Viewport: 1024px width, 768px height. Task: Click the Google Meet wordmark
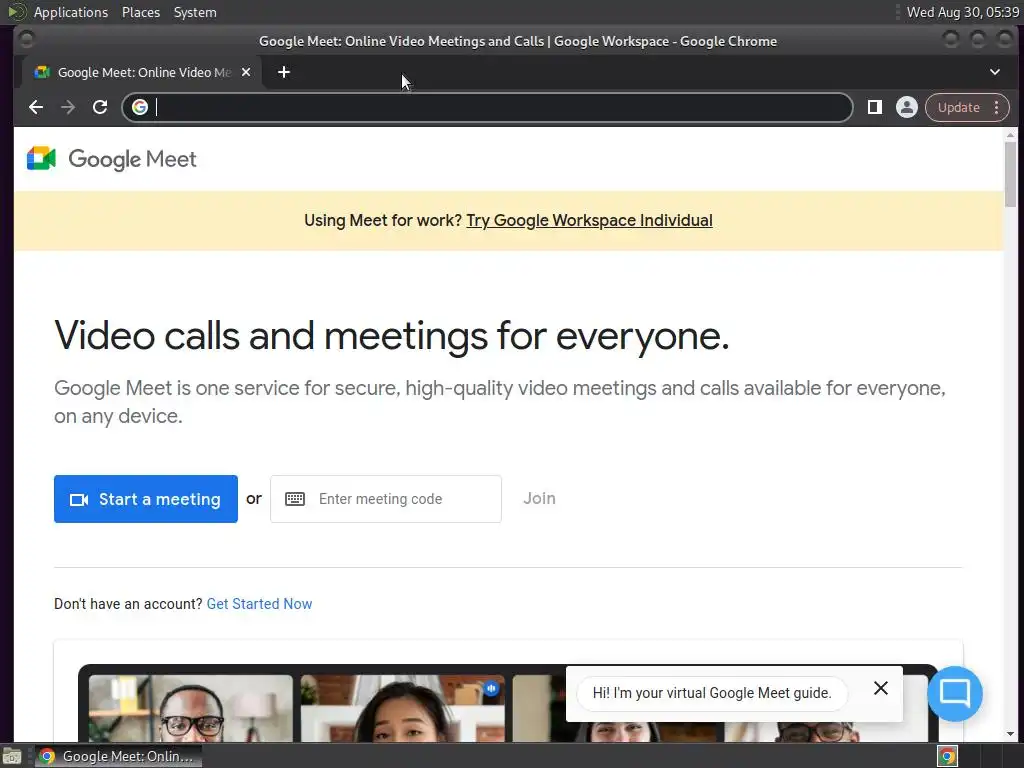pyautogui.click(x=133, y=159)
